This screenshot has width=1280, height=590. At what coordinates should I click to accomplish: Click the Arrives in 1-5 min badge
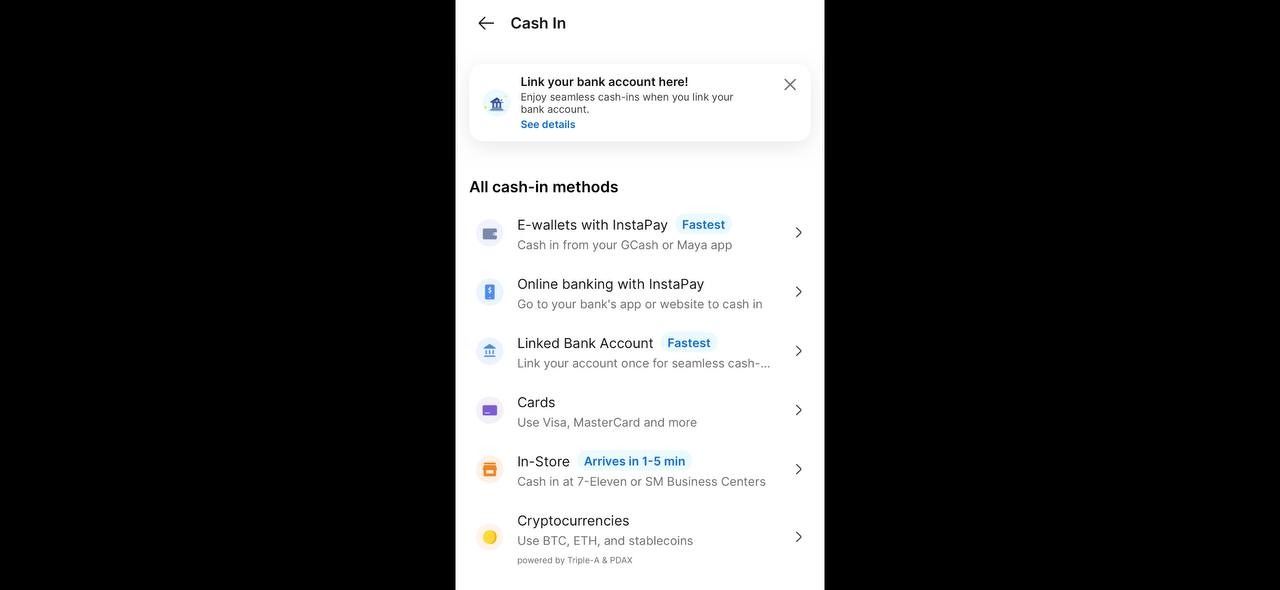(x=634, y=461)
